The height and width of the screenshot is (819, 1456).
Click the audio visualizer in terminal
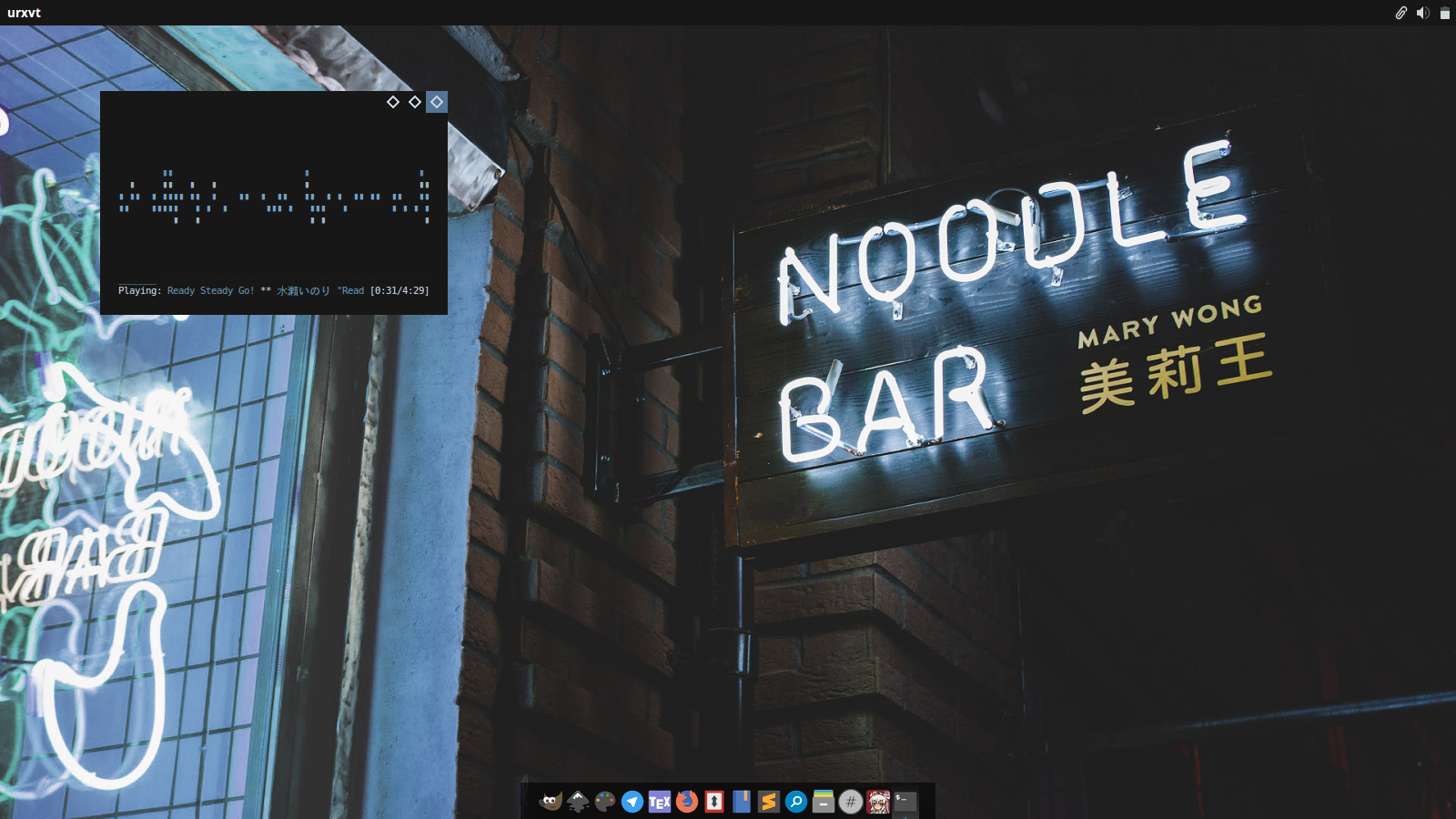(x=274, y=197)
